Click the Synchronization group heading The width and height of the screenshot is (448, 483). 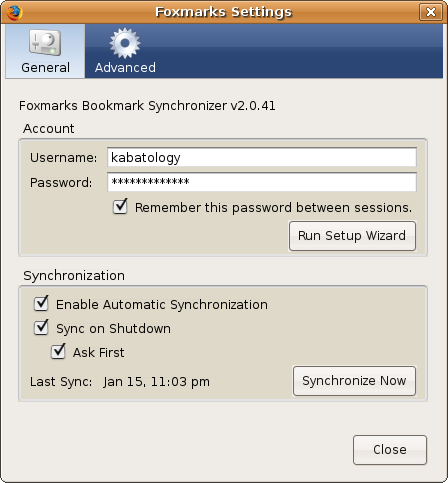click(x=74, y=276)
